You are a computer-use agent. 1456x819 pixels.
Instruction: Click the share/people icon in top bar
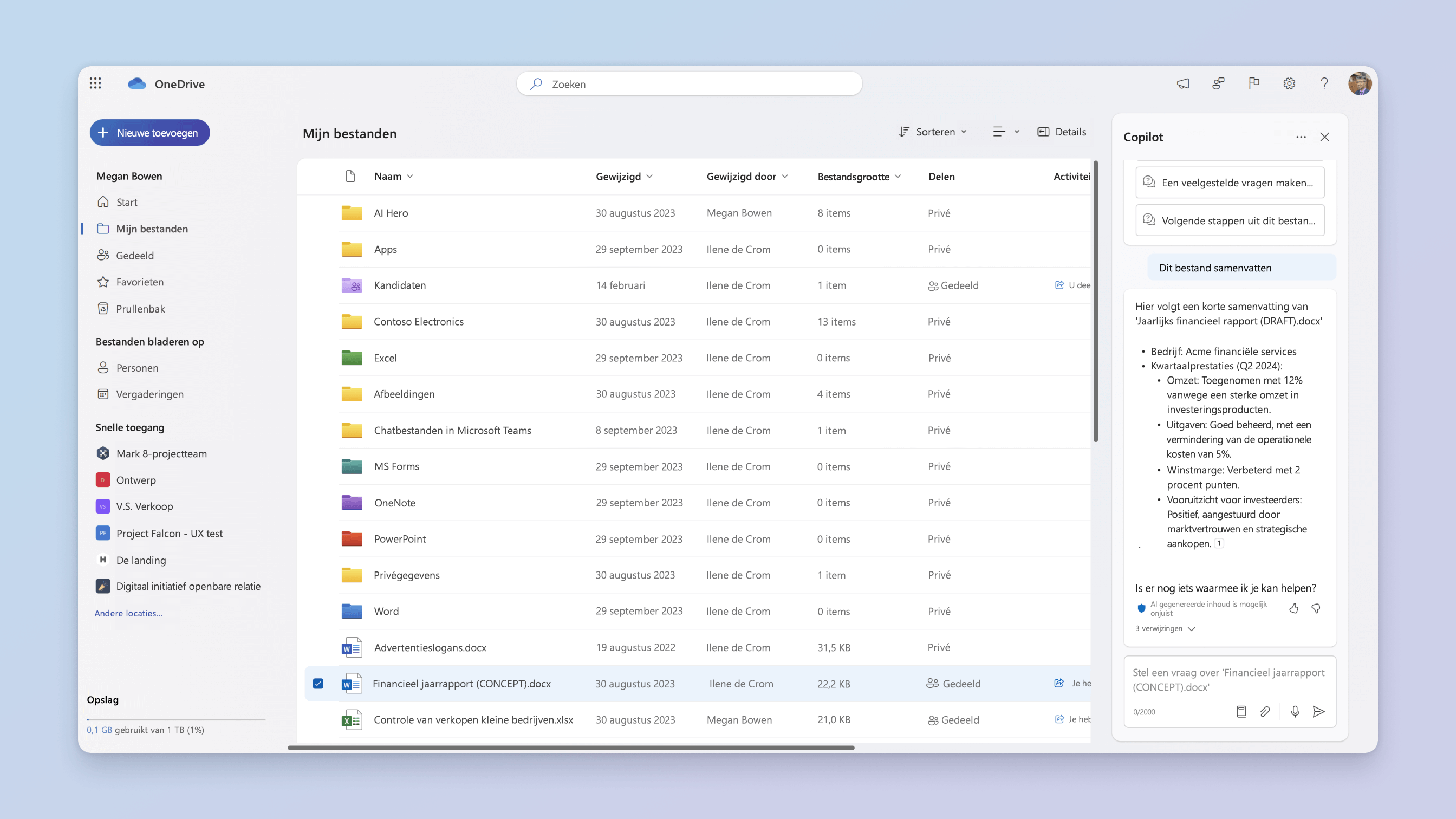1218,84
